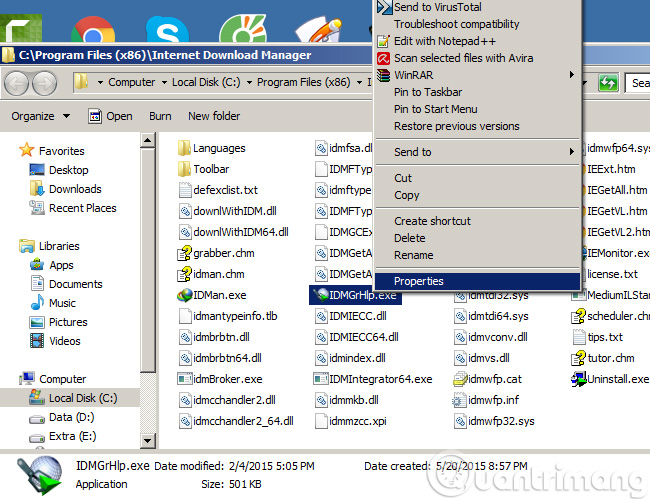Select tutor.chm help icon
This screenshot has width=650, height=500.
(x=578, y=358)
